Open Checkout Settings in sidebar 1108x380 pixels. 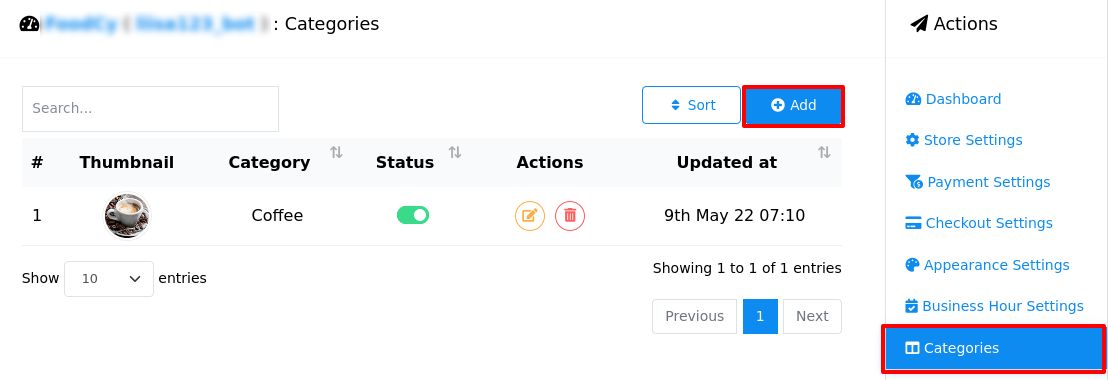tap(979, 223)
